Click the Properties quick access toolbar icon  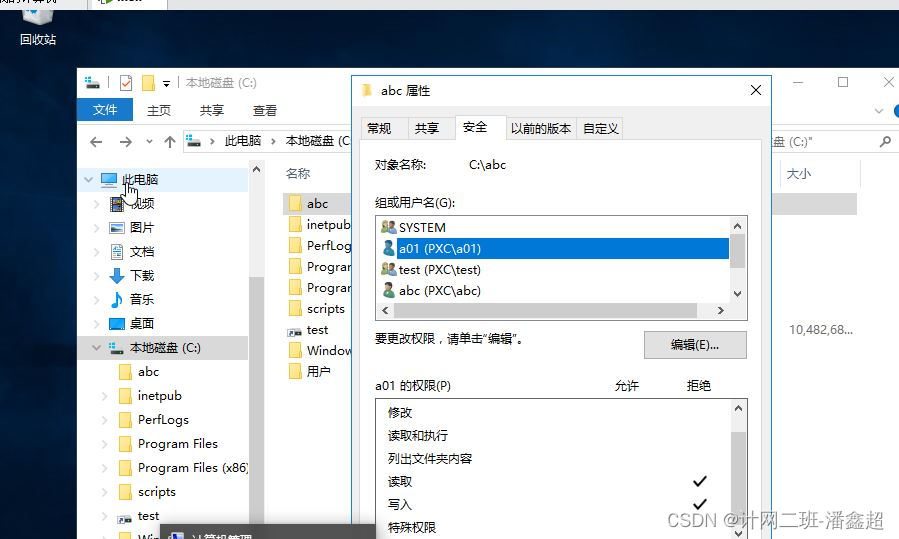(x=126, y=83)
